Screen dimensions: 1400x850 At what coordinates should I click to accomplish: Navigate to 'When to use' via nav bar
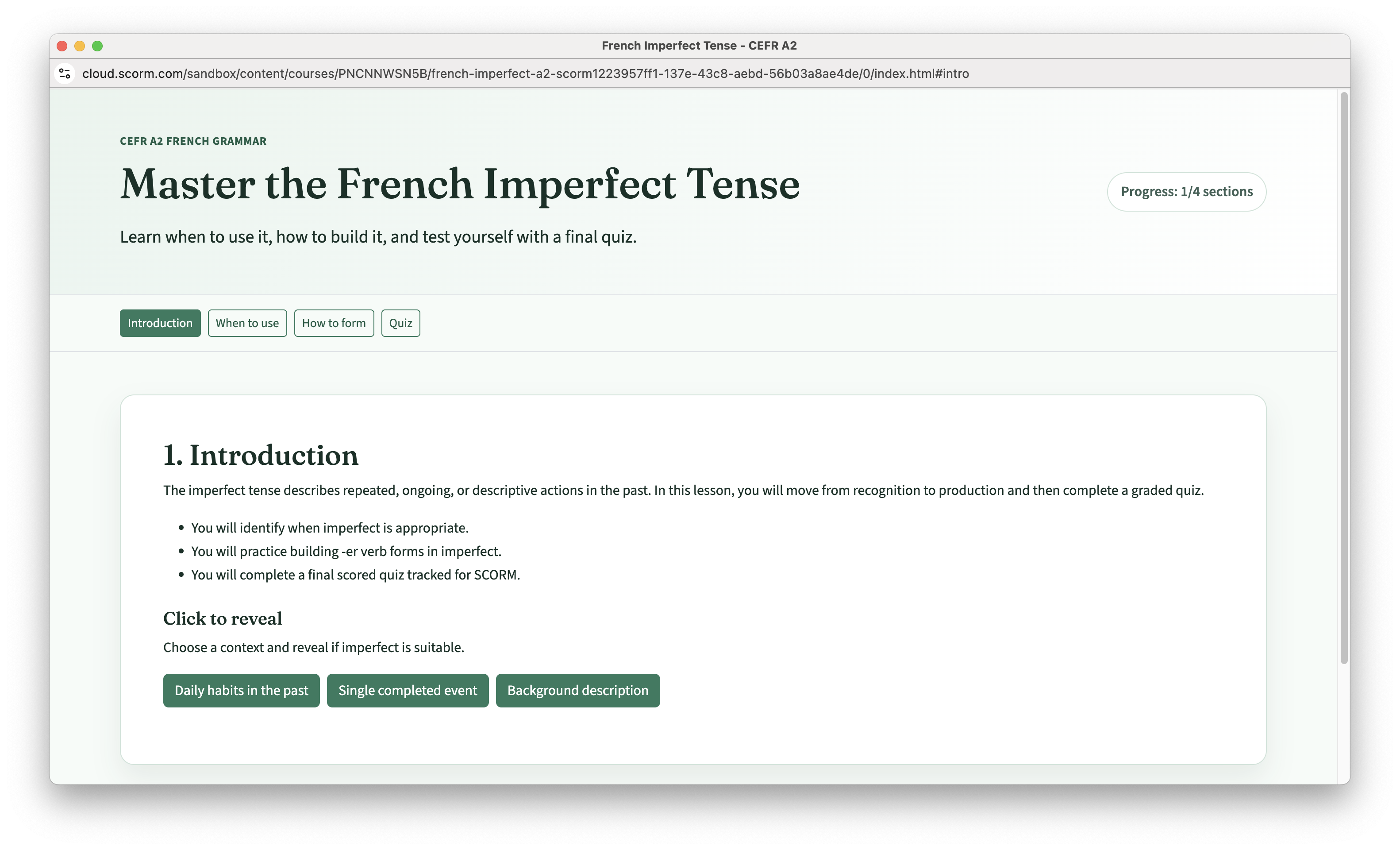coord(247,323)
